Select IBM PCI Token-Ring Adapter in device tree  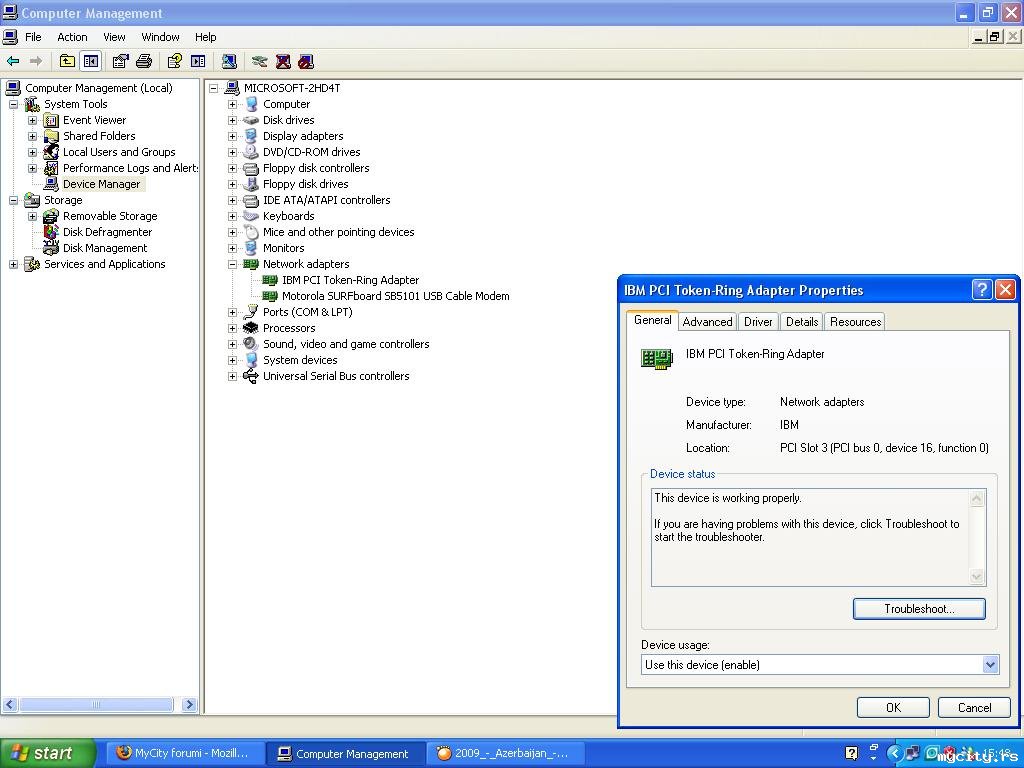point(350,280)
